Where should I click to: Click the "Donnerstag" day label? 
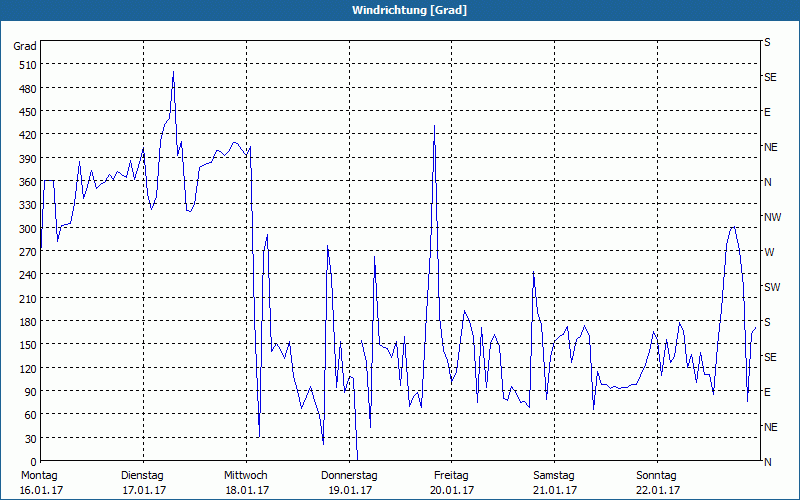(349, 476)
